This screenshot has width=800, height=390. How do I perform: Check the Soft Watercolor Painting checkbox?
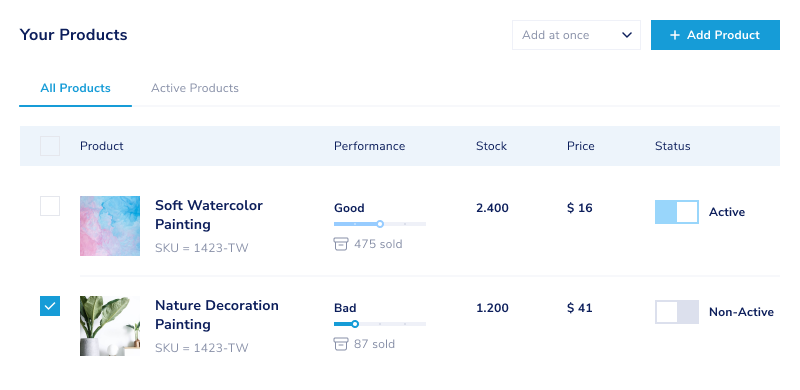[x=50, y=206]
